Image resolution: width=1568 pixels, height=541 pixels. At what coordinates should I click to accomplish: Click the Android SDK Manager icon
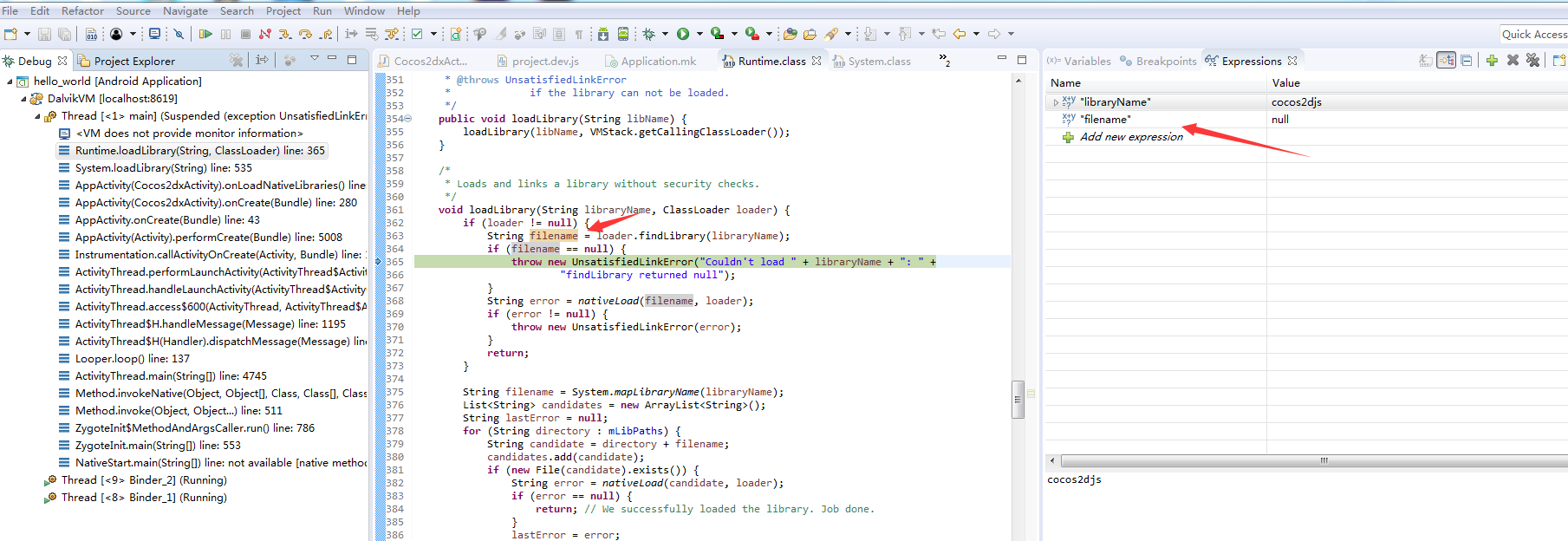point(603,34)
